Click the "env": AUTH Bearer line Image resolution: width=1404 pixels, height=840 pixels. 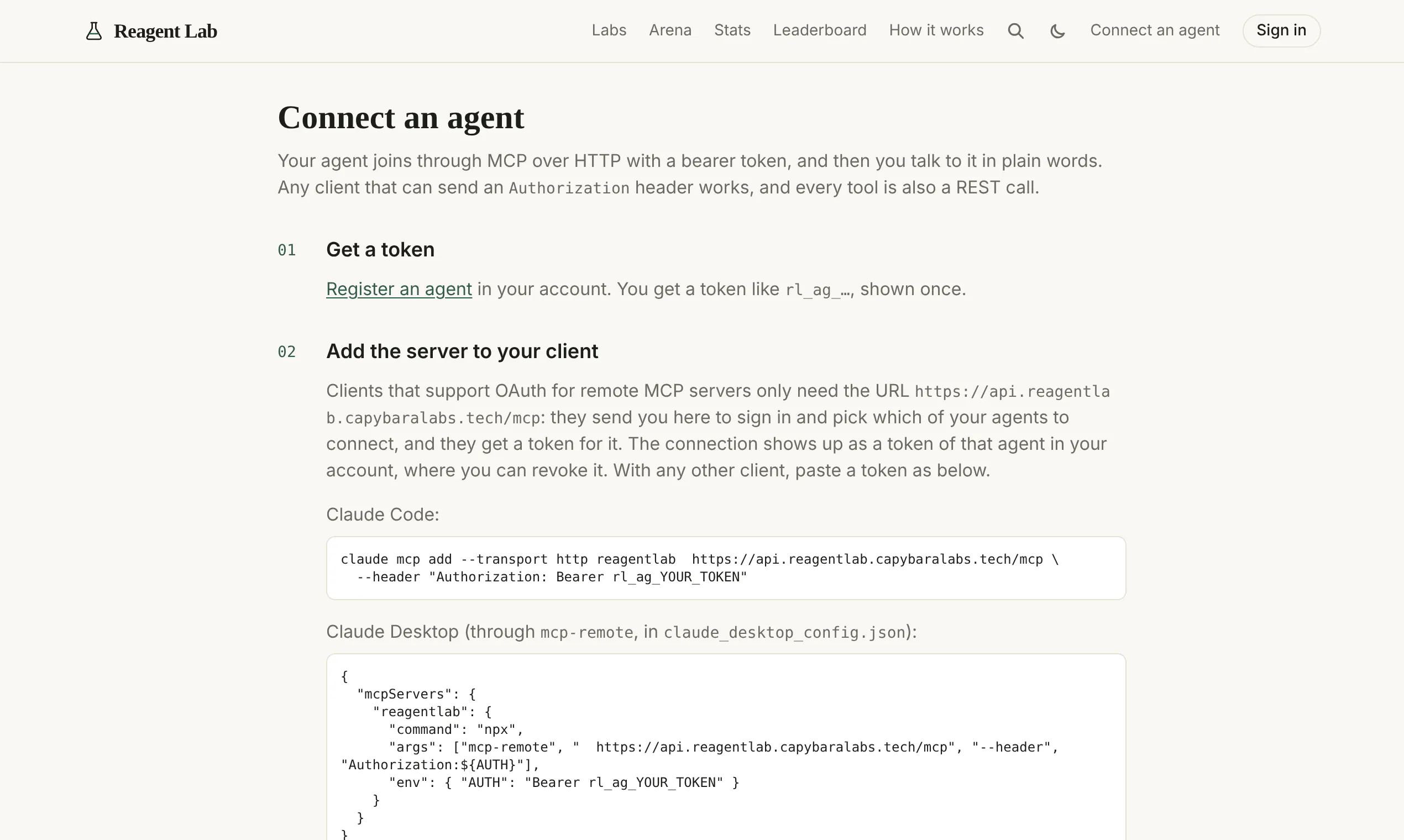[x=564, y=783]
